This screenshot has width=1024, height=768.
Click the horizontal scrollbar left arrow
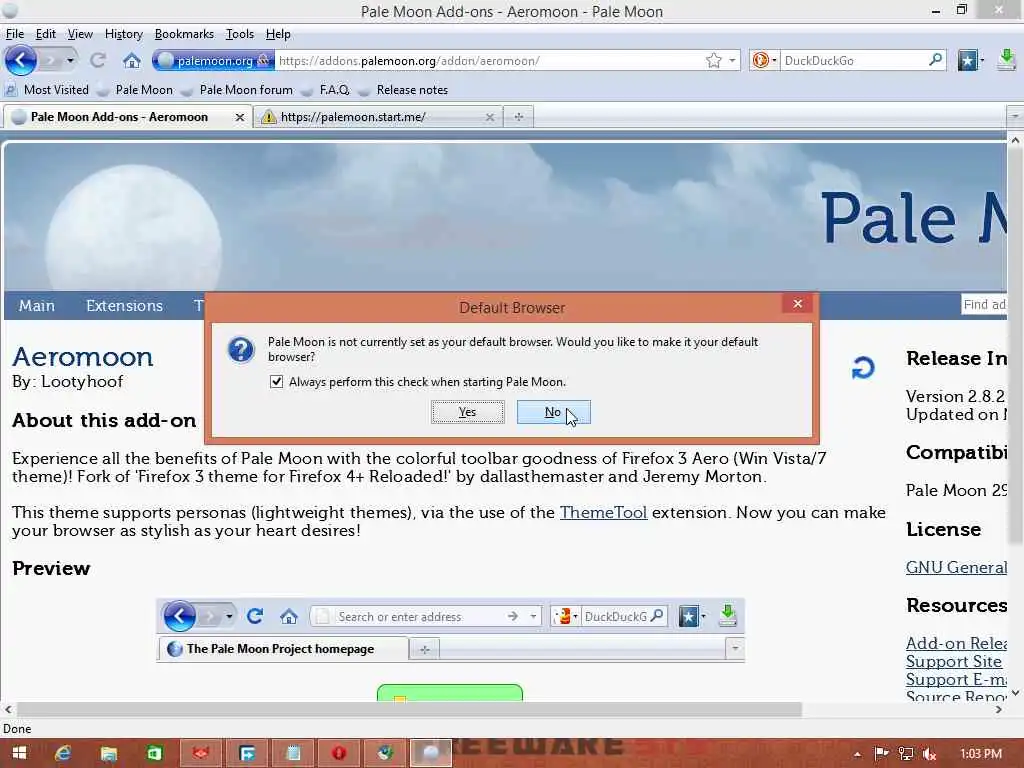pos(8,709)
